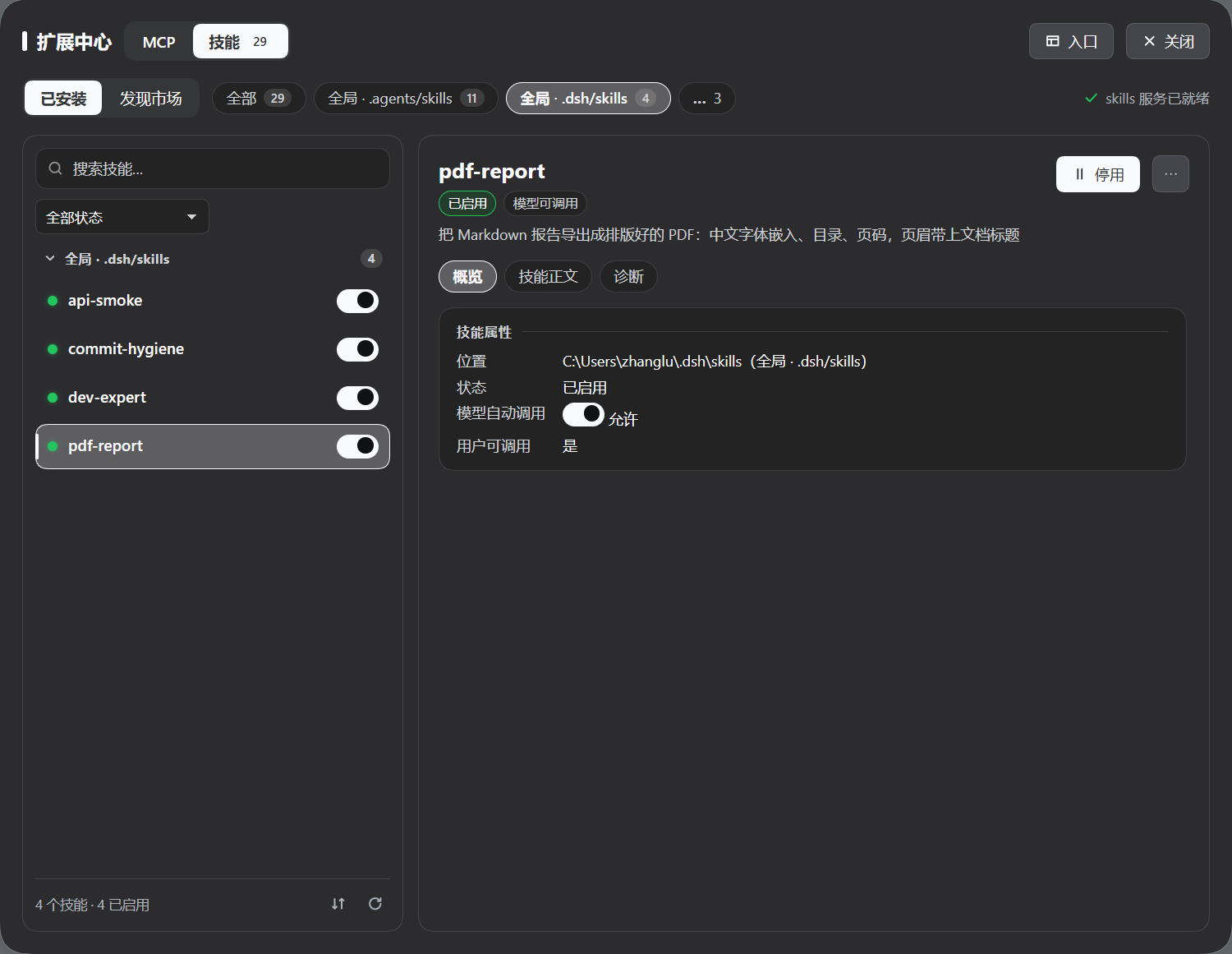Viewport: 1232px width, 954px height.
Task: Close the extension center with 关闭
Action: pos(1168,41)
